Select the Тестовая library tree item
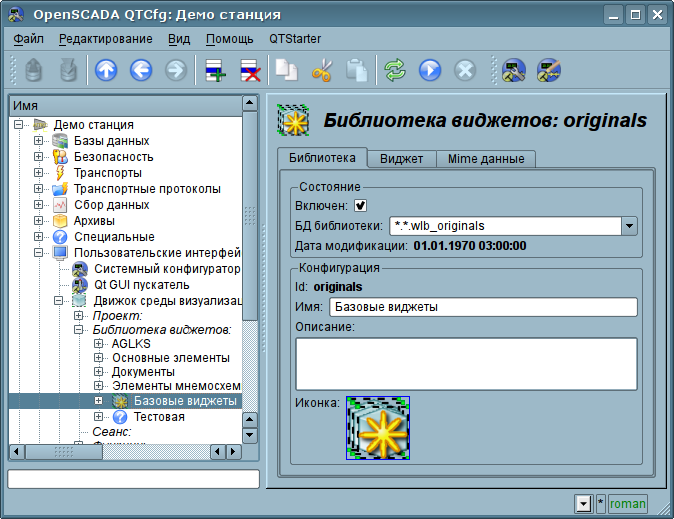This screenshot has height=519, width=674. [159, 417]
